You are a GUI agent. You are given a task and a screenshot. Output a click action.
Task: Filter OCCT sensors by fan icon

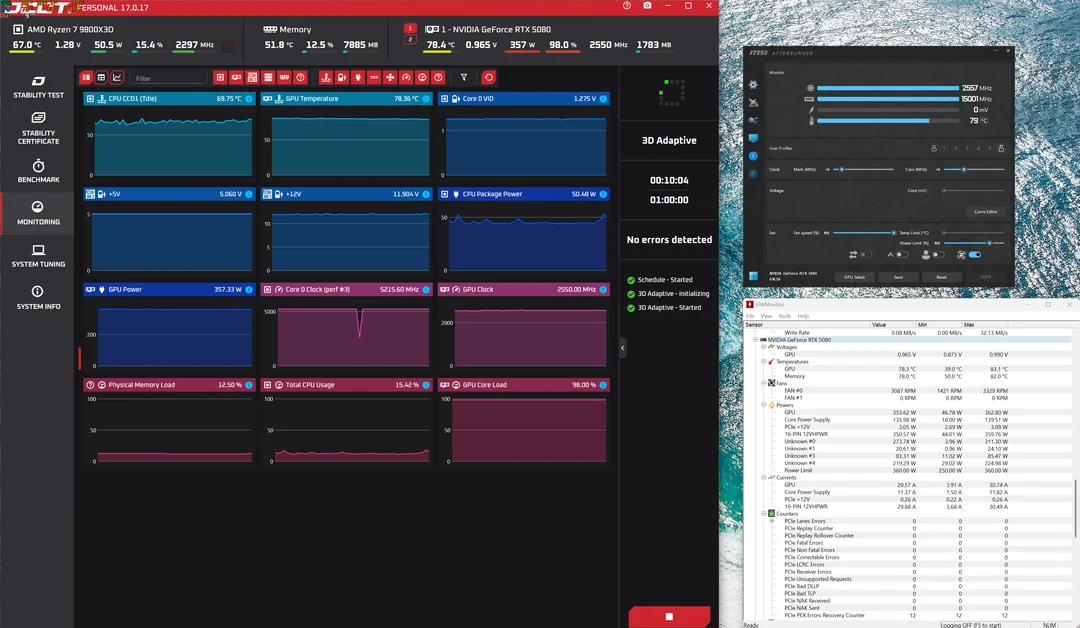coord(390,77)
